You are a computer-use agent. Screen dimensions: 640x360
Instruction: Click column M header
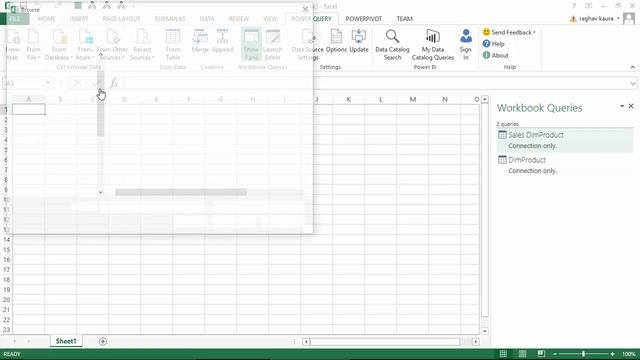pyautogui.click(x=413, y=99)
